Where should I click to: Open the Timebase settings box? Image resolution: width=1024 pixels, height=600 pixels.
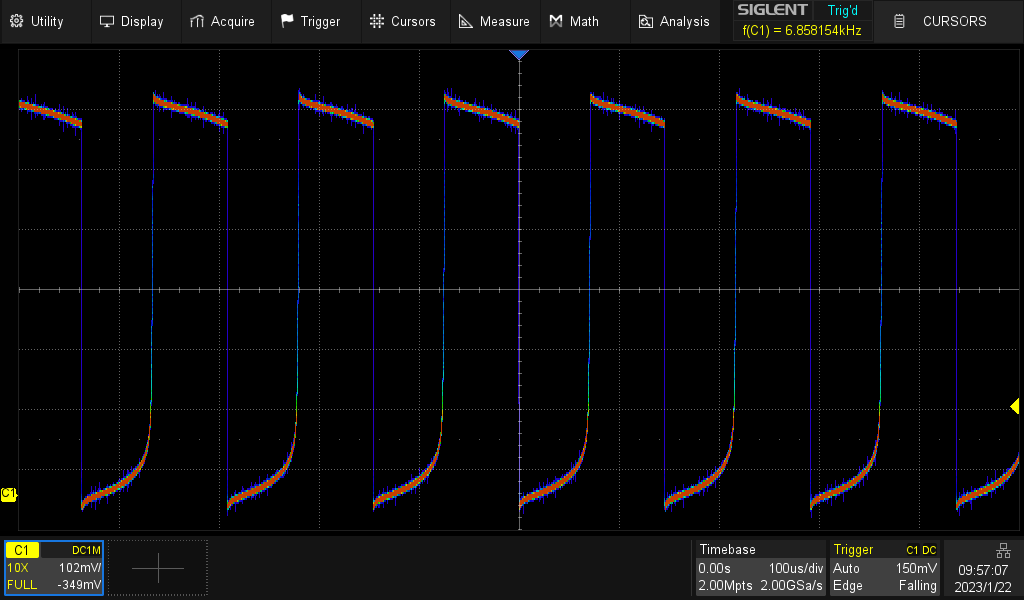tap(761, 567)
